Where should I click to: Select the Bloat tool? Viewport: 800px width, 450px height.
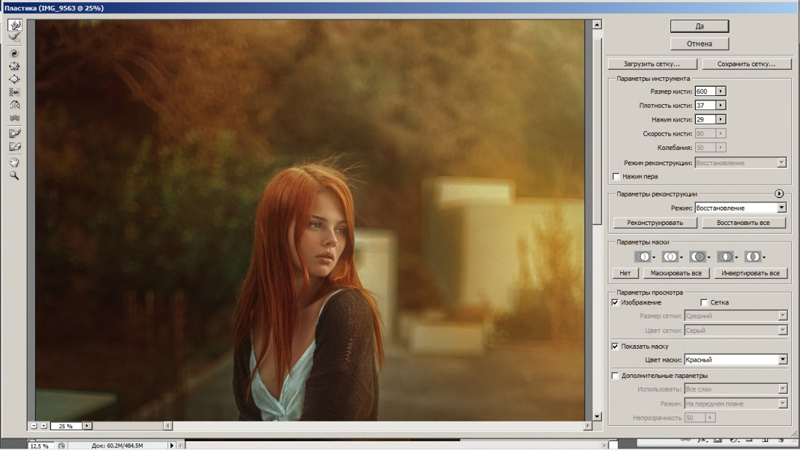15,79
